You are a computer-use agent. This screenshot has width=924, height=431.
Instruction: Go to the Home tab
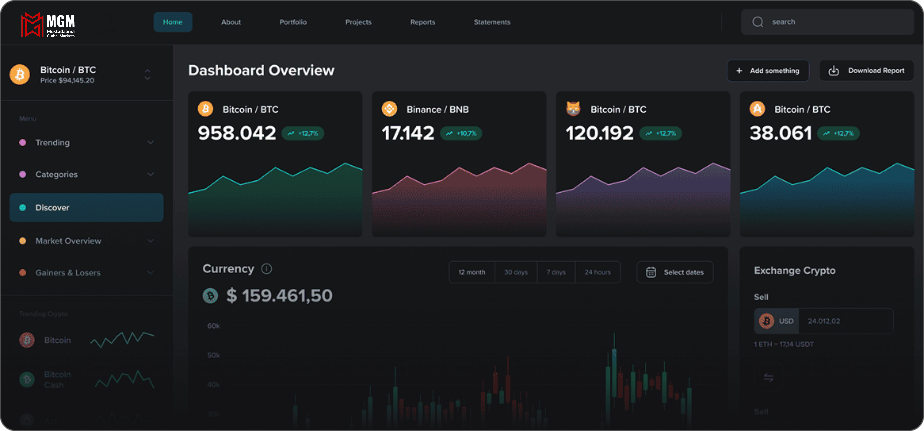pos(173,22)
